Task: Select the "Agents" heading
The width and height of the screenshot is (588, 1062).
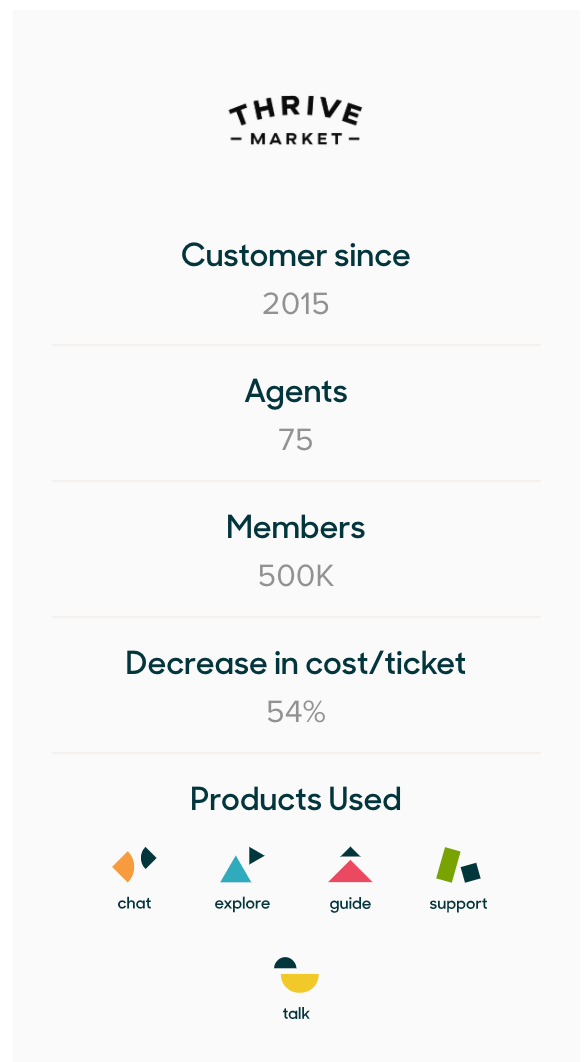Action: [x=296, y=392]
